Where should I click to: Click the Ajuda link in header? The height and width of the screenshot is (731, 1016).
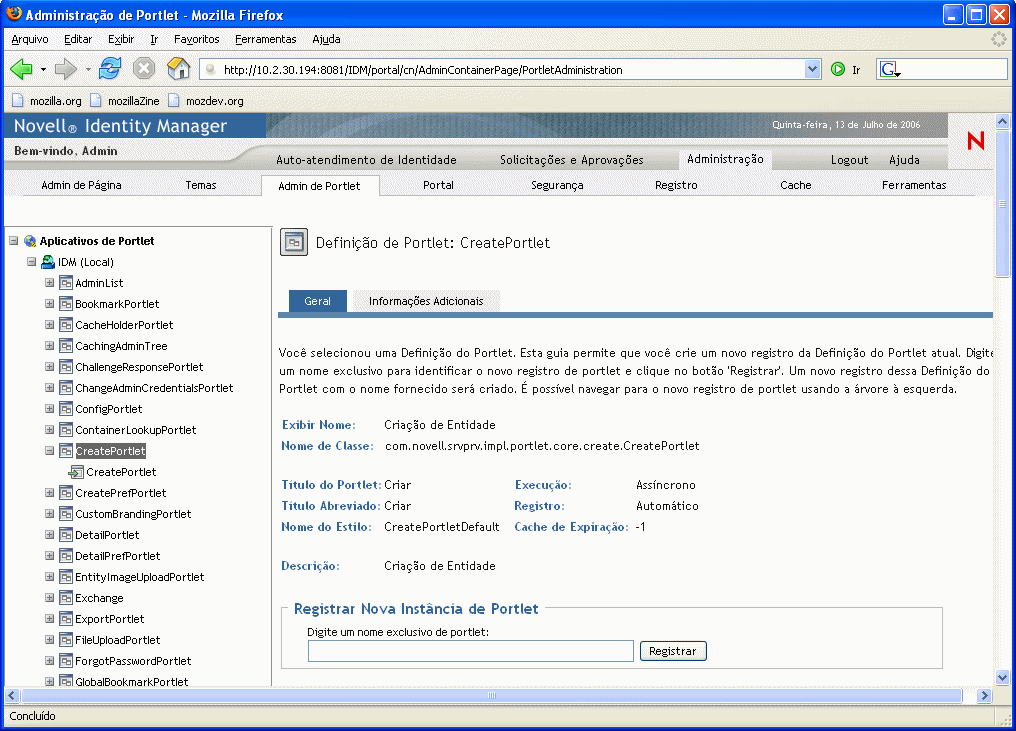(x=904, y=159)
